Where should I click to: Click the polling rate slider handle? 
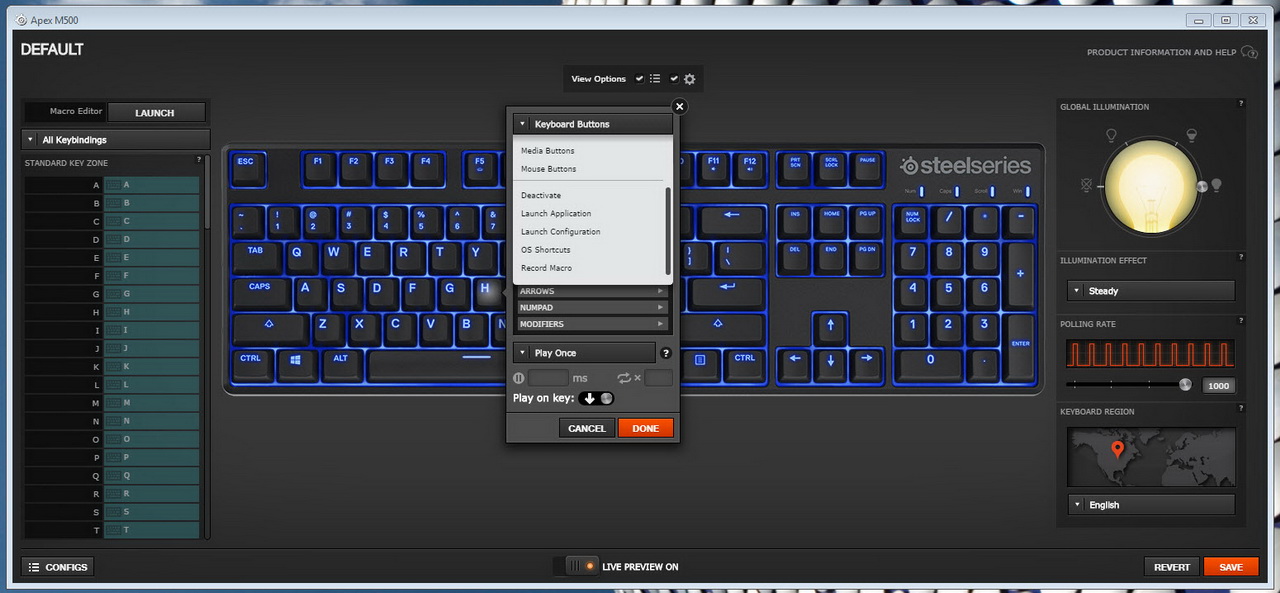[x=1186, y=384]
